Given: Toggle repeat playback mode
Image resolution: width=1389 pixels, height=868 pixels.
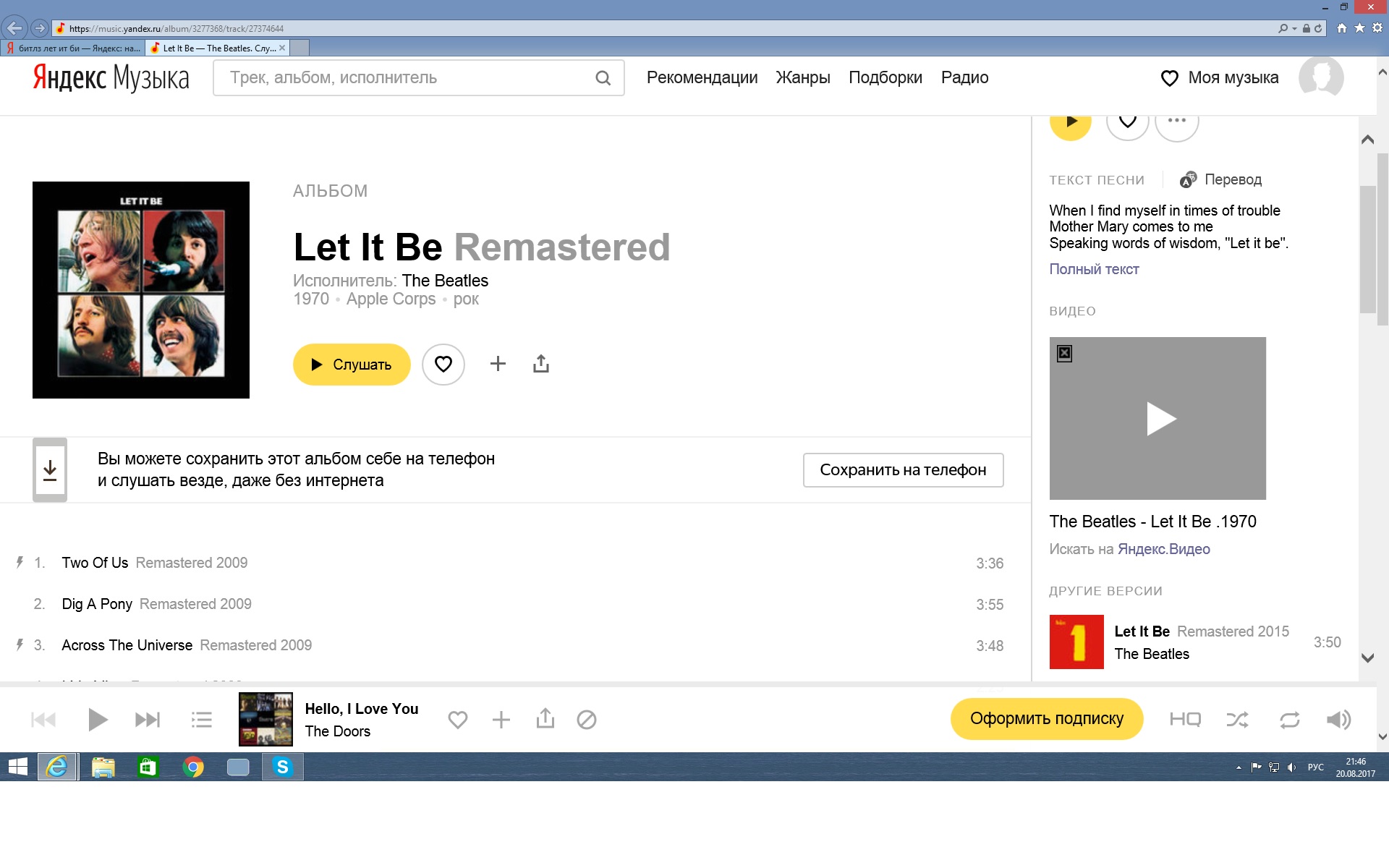Looking at the screenshot, I should pyautogui.click(x=1289, y=720).
